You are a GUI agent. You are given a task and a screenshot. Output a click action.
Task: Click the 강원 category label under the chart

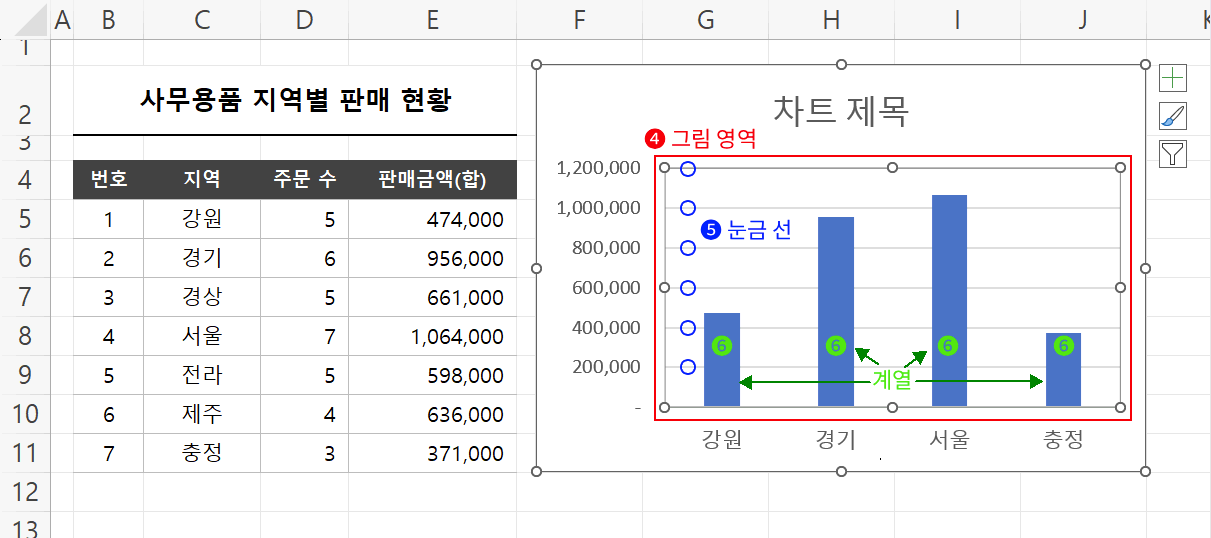[722, 439]
